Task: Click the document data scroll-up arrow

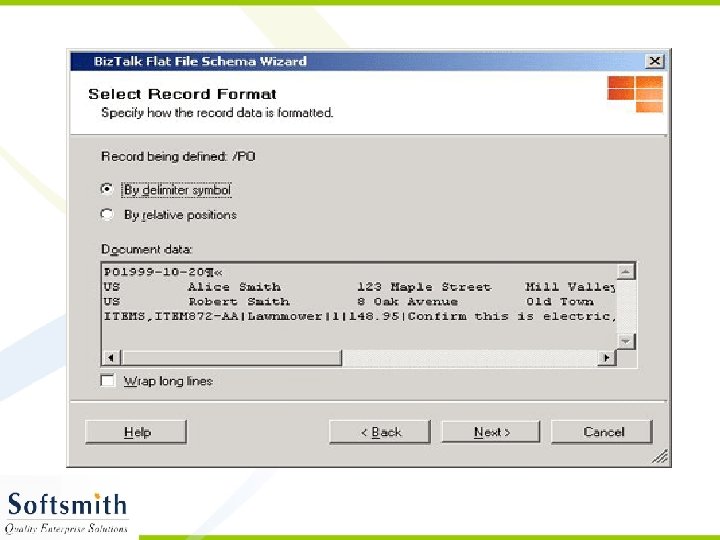Action: coord(626,271)
